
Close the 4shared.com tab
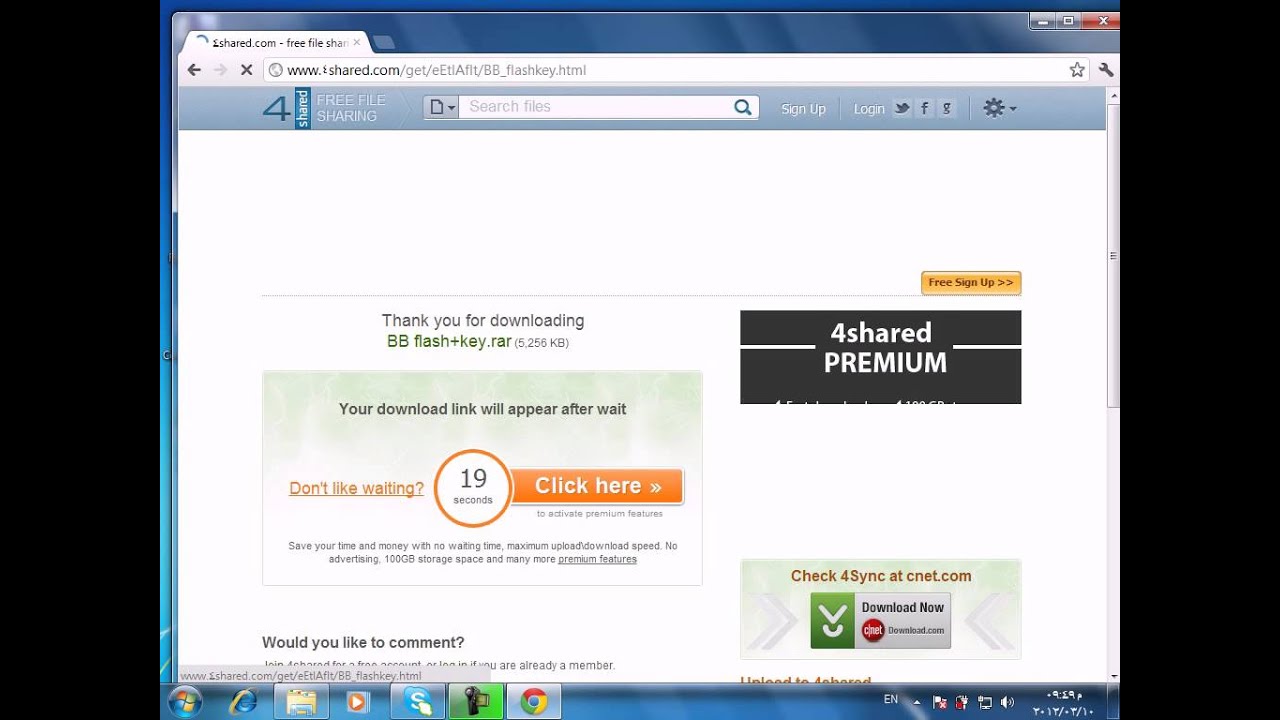pyautogui.click(x=356, y=43)
